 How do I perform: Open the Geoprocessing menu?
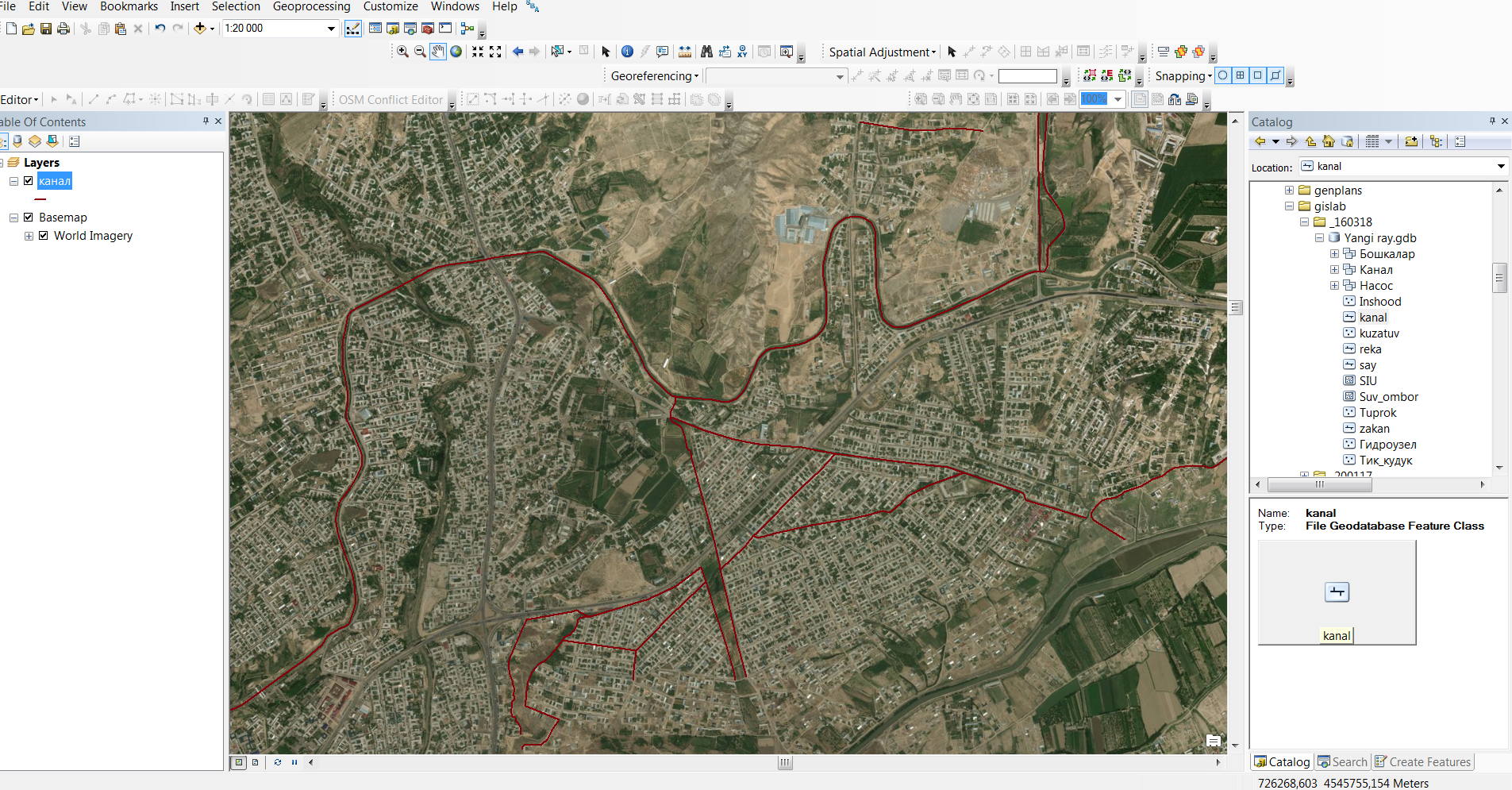(x=311, y=6)
